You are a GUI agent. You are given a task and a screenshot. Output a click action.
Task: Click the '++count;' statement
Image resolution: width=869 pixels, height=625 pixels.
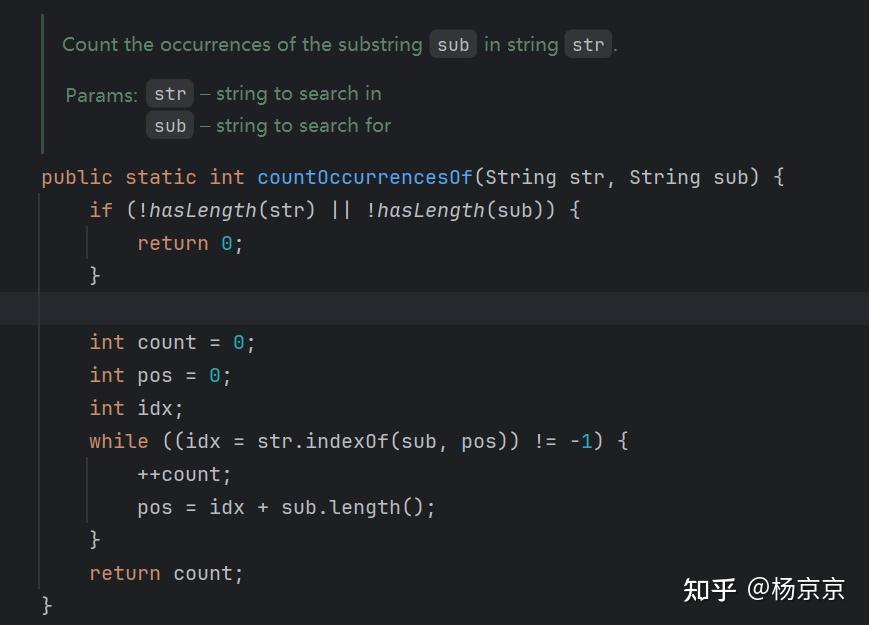point(184,474)
